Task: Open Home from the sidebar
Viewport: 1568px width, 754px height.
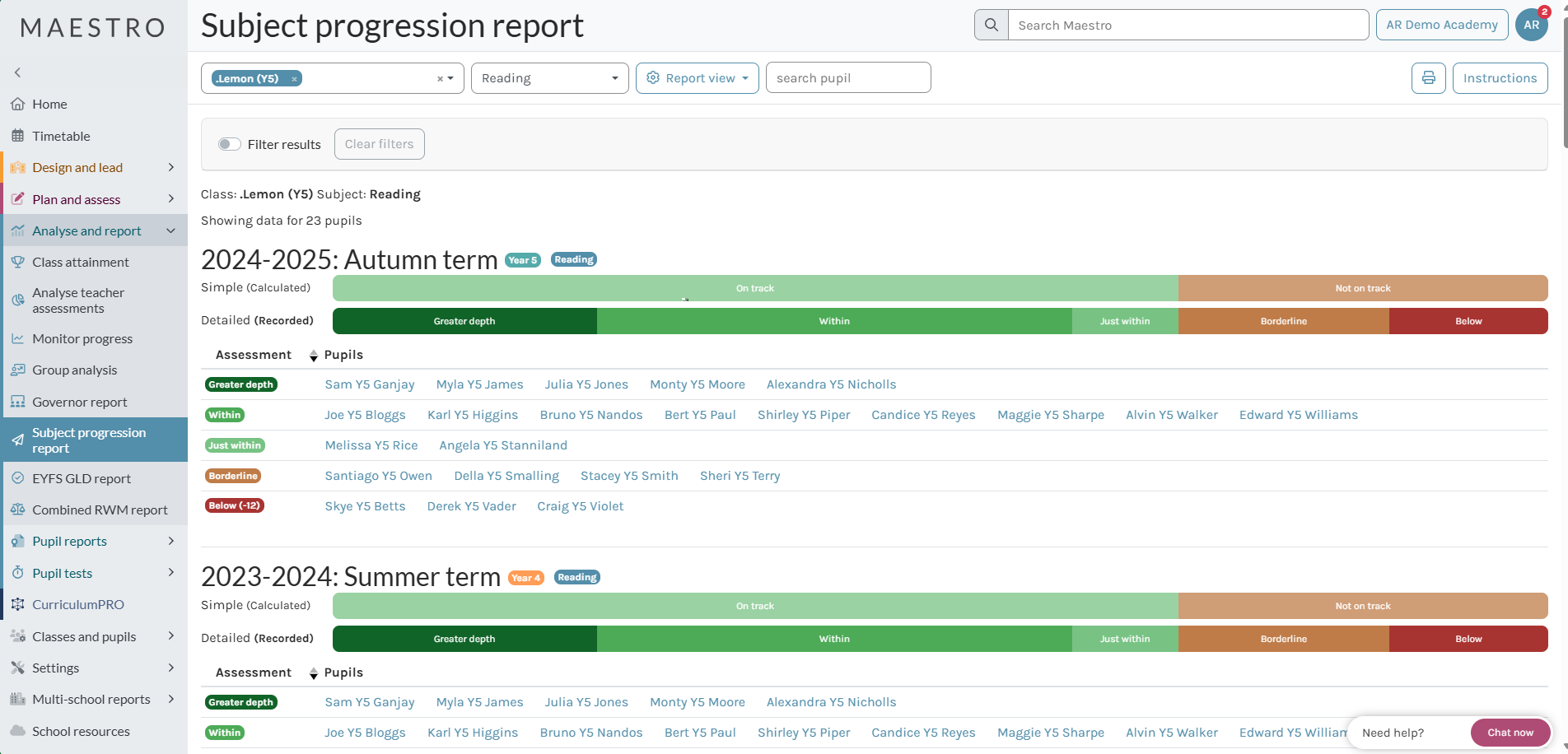Action: [x=49, y=105]
